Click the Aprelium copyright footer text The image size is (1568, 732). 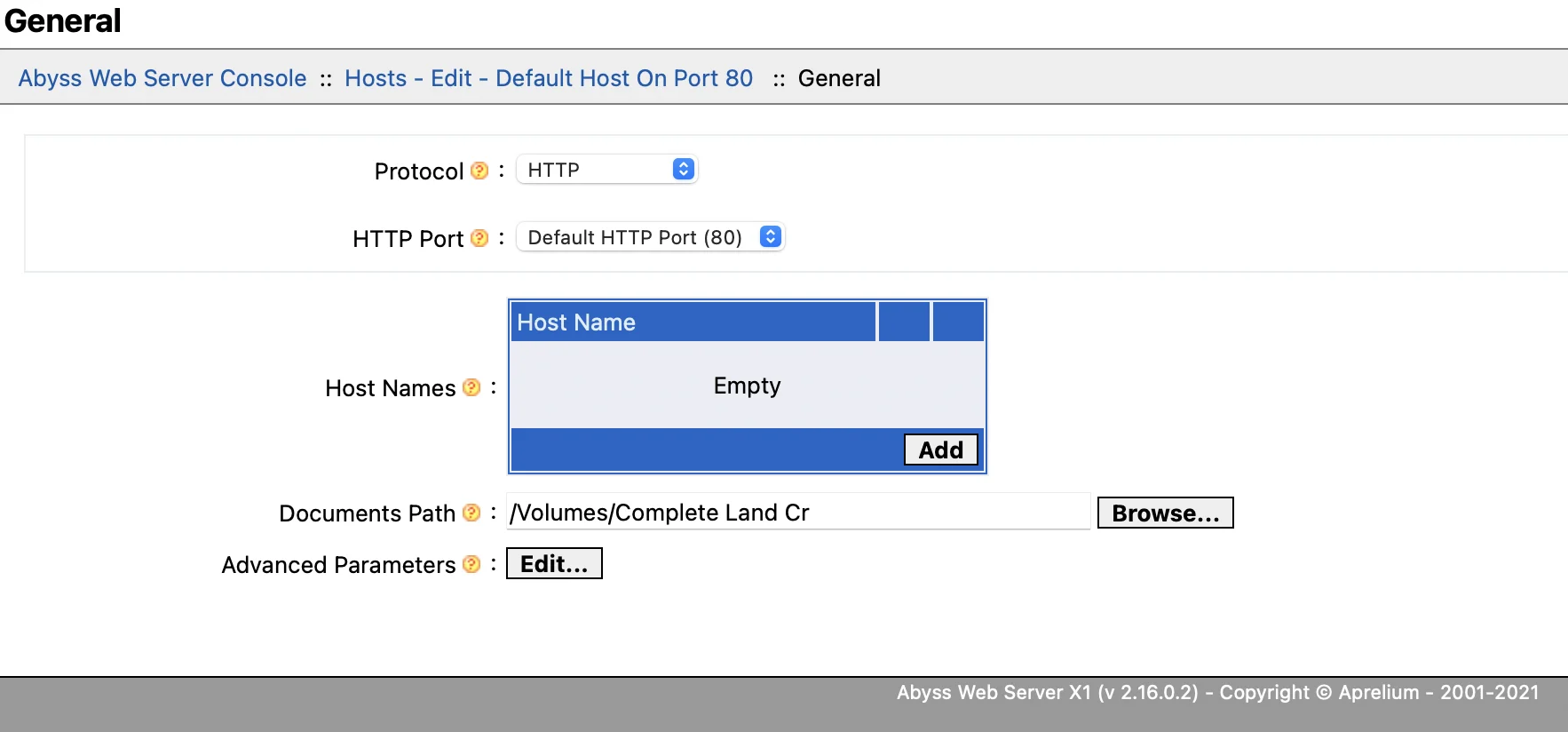coord(1217,693)
